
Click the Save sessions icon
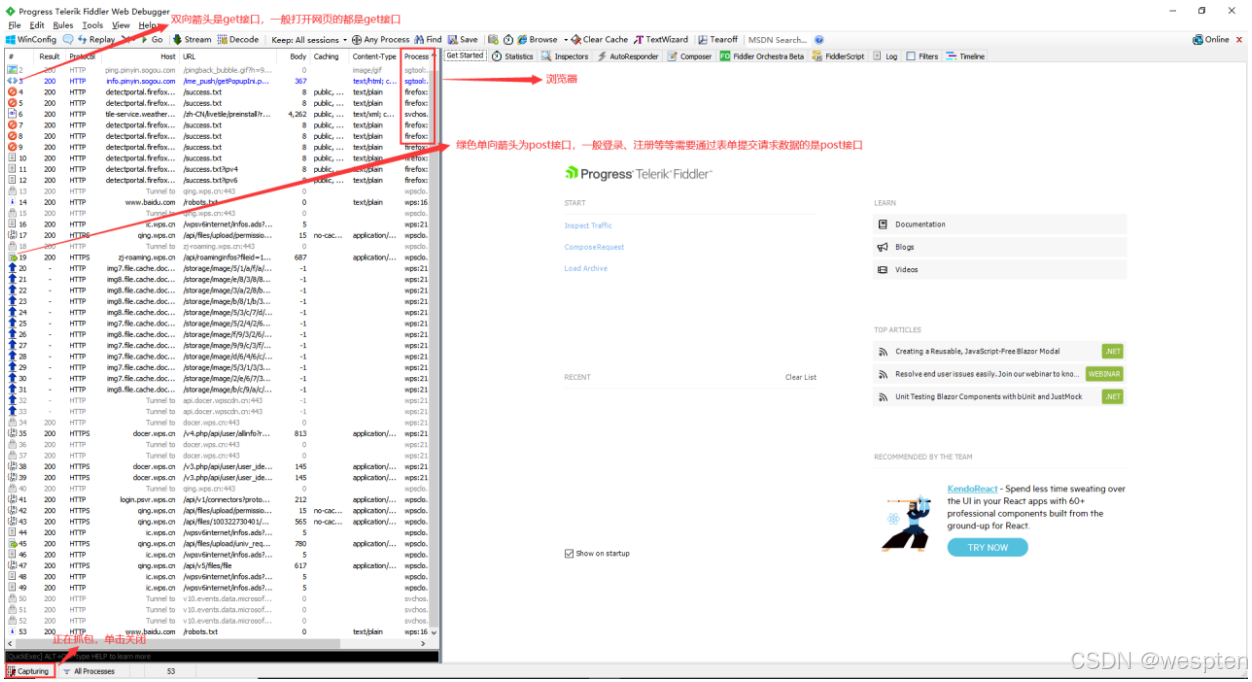coord(463,39)
